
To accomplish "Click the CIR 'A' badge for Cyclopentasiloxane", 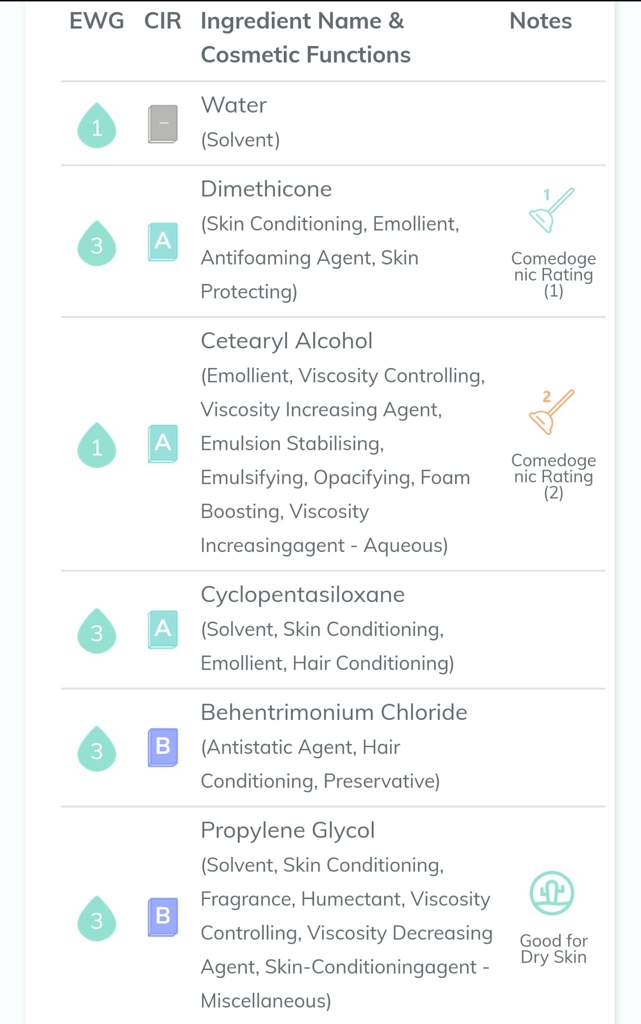I will pos(163,629).
